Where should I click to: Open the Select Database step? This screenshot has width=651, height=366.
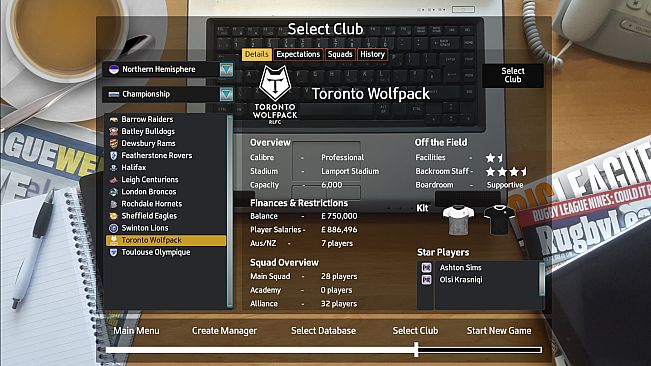323,331
